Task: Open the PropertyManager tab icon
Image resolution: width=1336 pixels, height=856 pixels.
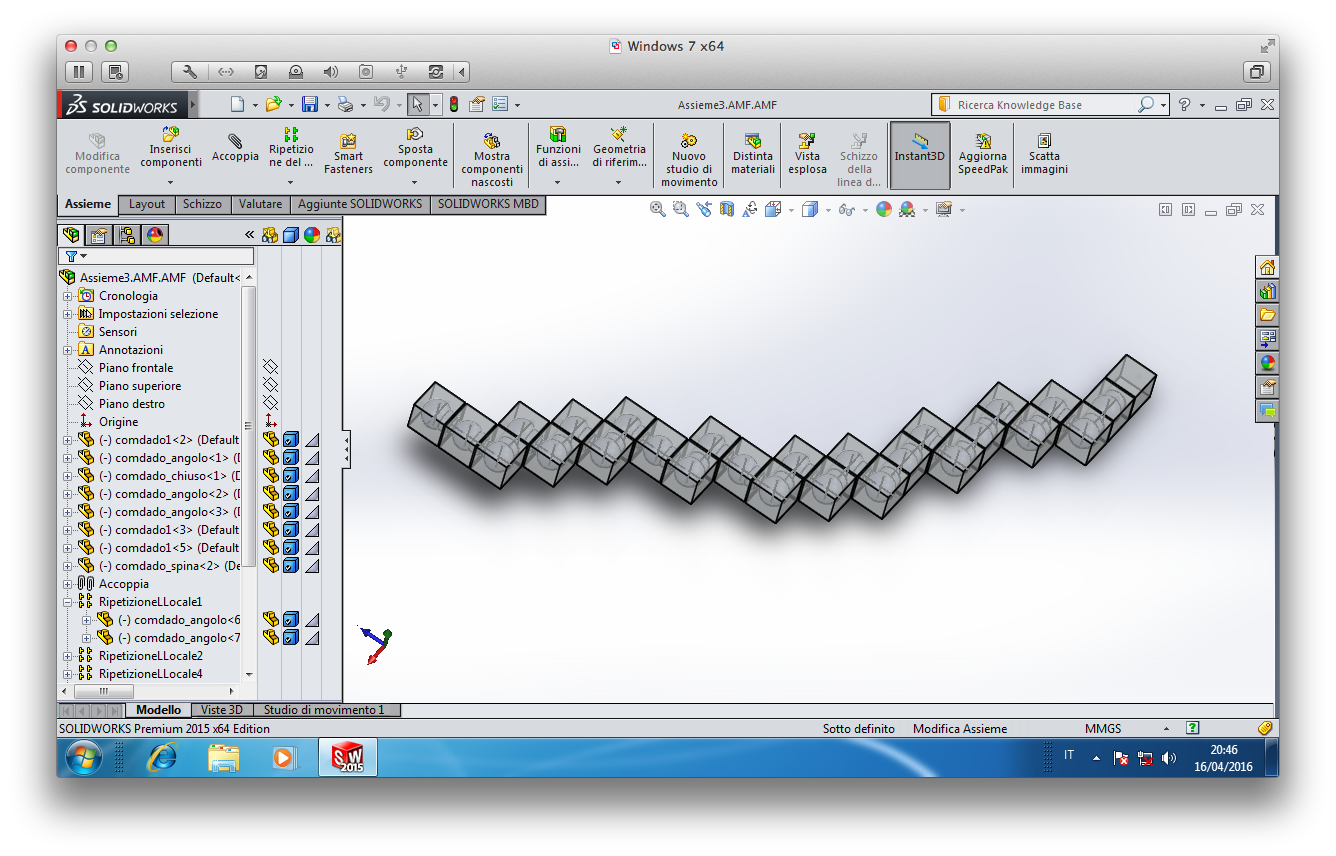Action: (98, 235)
